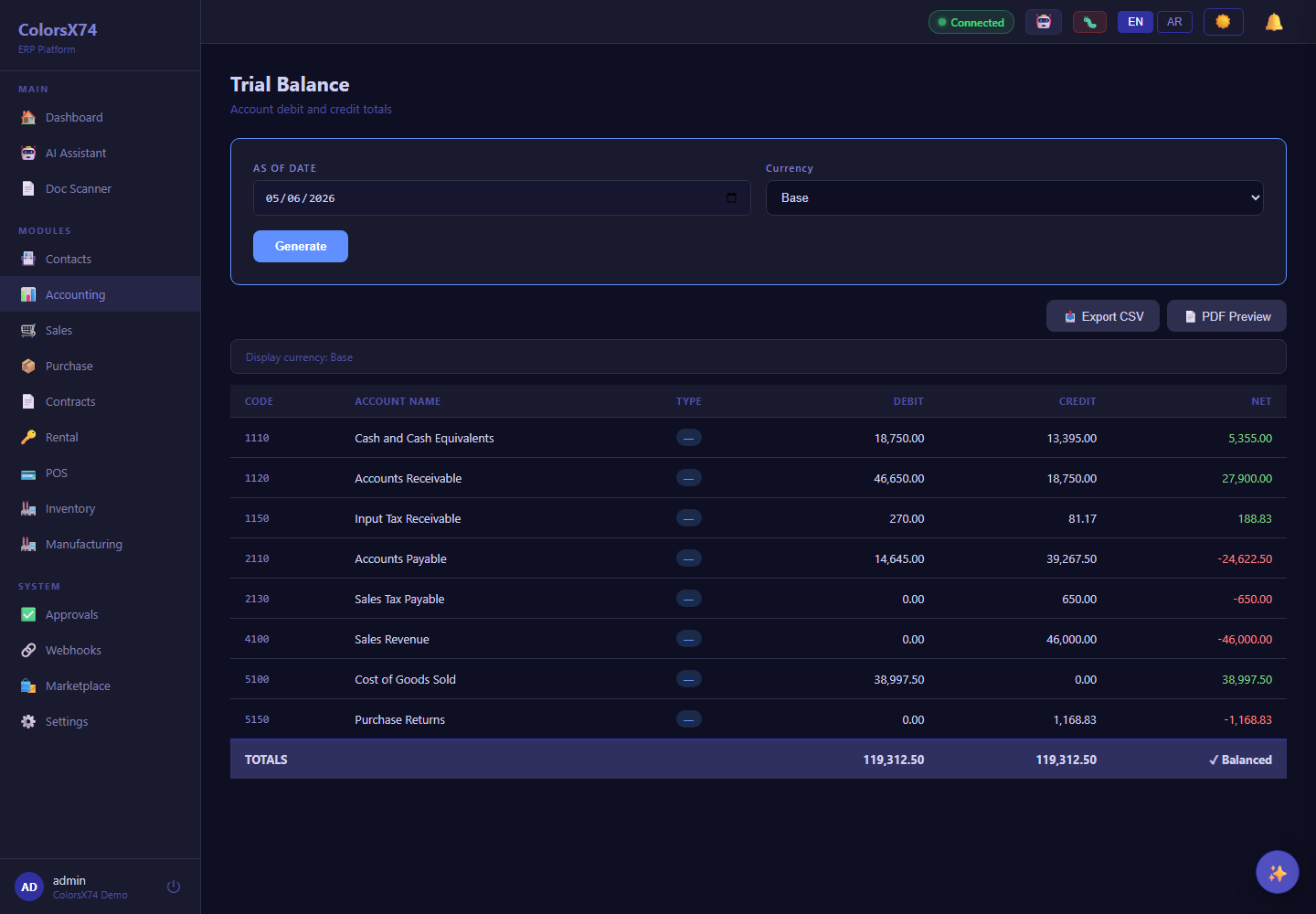Open the robot assistant icon in top bar
Image resolution: width=1316 pixels, height=914 pixels.
point(1044,22)
